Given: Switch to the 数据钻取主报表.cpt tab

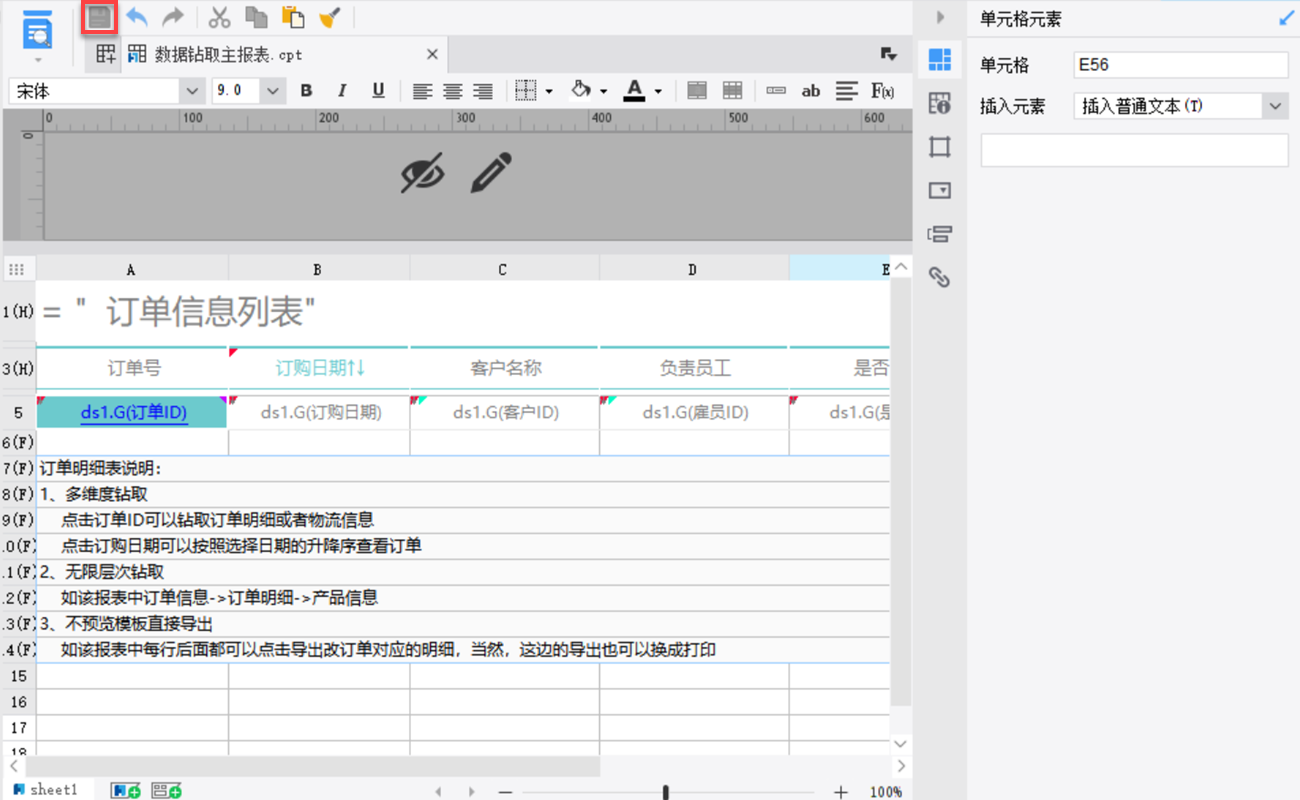Looking at the screenshot, I should (228, 54).
